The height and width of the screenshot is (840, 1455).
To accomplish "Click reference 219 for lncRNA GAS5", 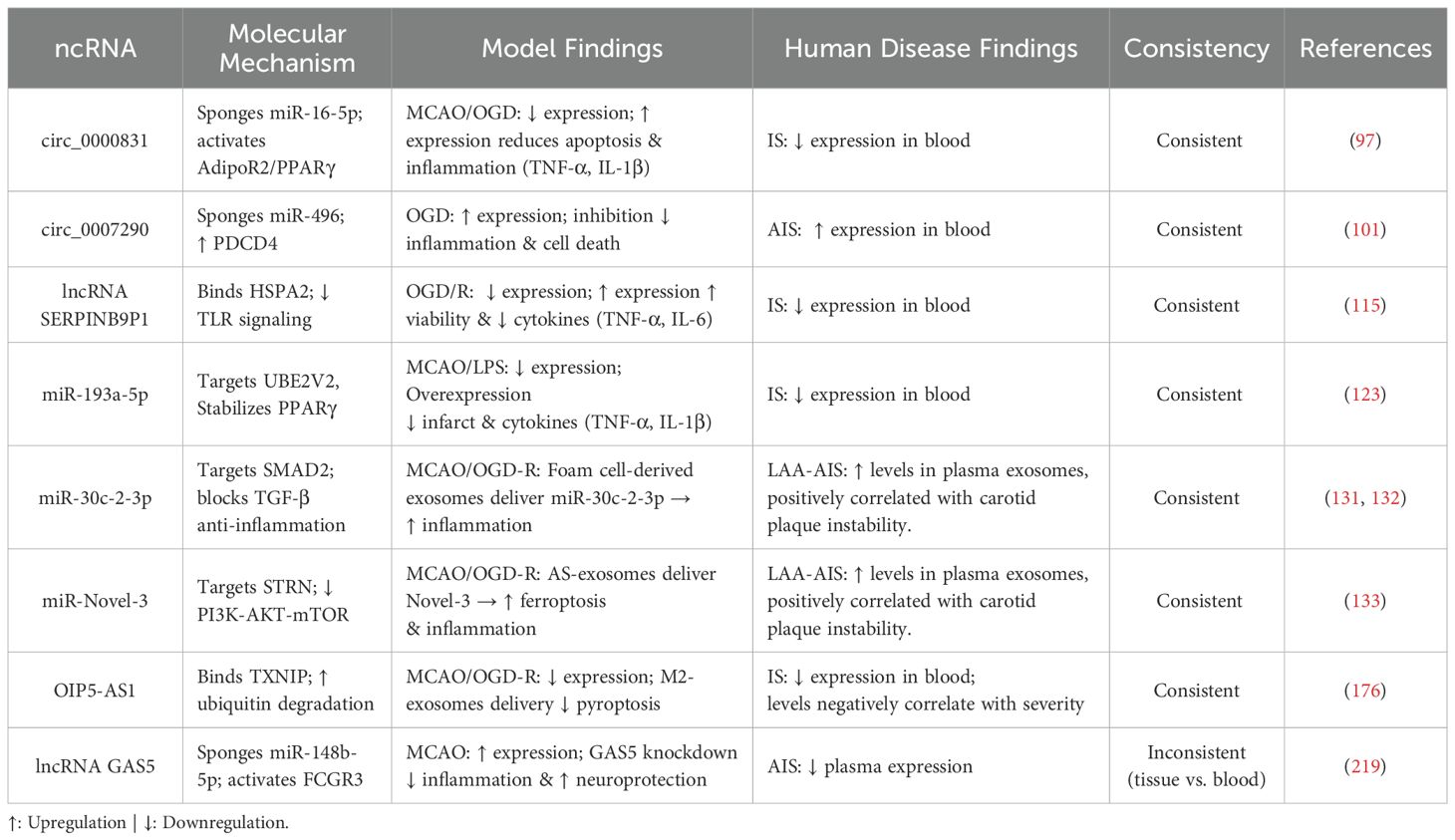I will pos(1364,766).
